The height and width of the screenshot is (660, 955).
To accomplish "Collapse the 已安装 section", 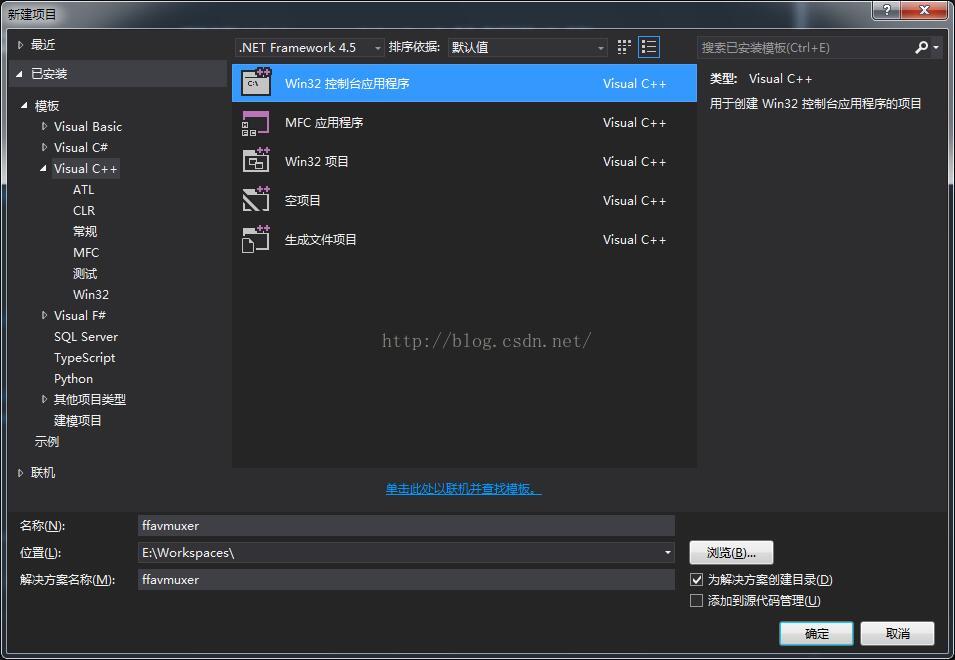I will pos(19,74).
